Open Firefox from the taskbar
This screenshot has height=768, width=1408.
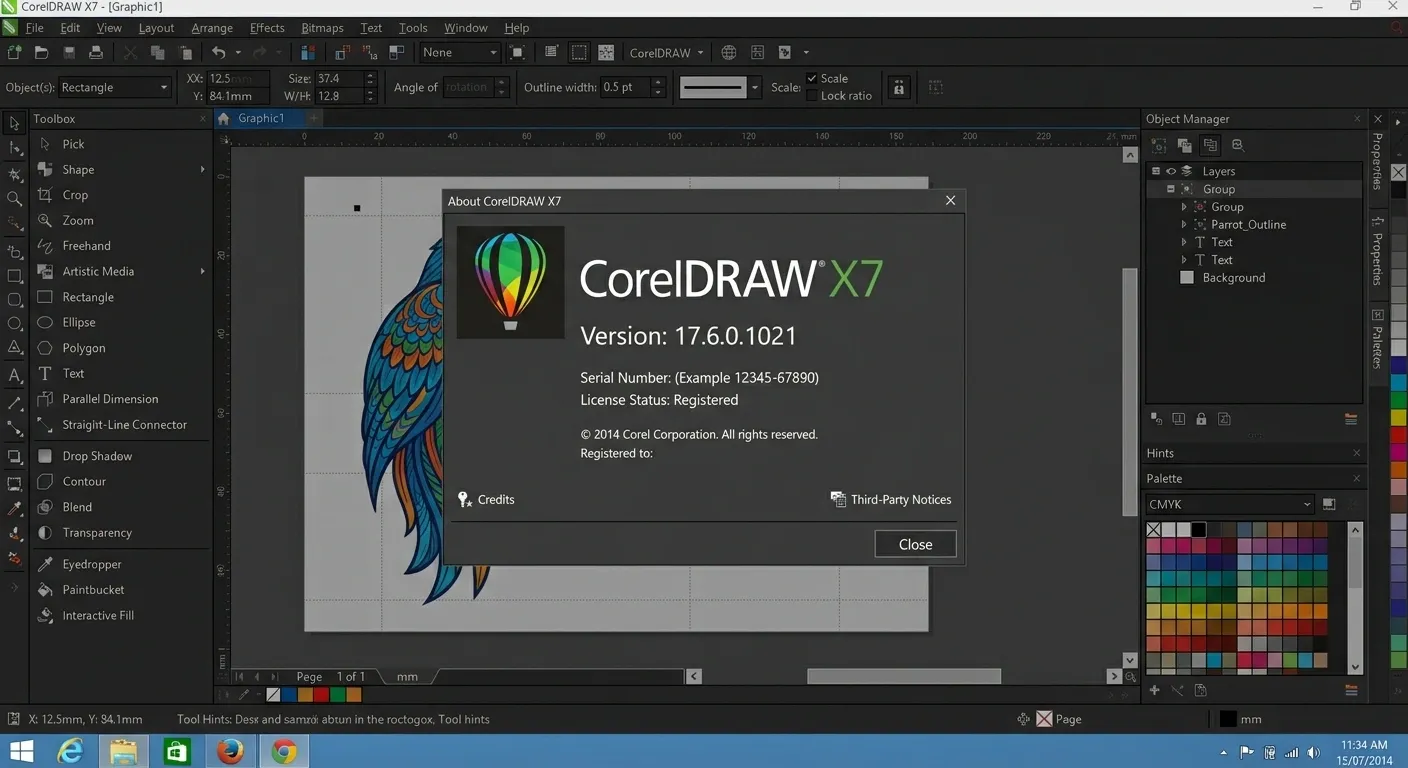(x=230, y=751)
